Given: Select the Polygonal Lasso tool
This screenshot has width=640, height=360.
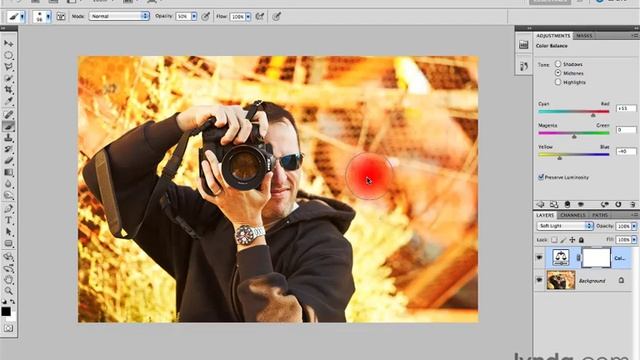Looking at the screenshot, I should coord(9,67).
